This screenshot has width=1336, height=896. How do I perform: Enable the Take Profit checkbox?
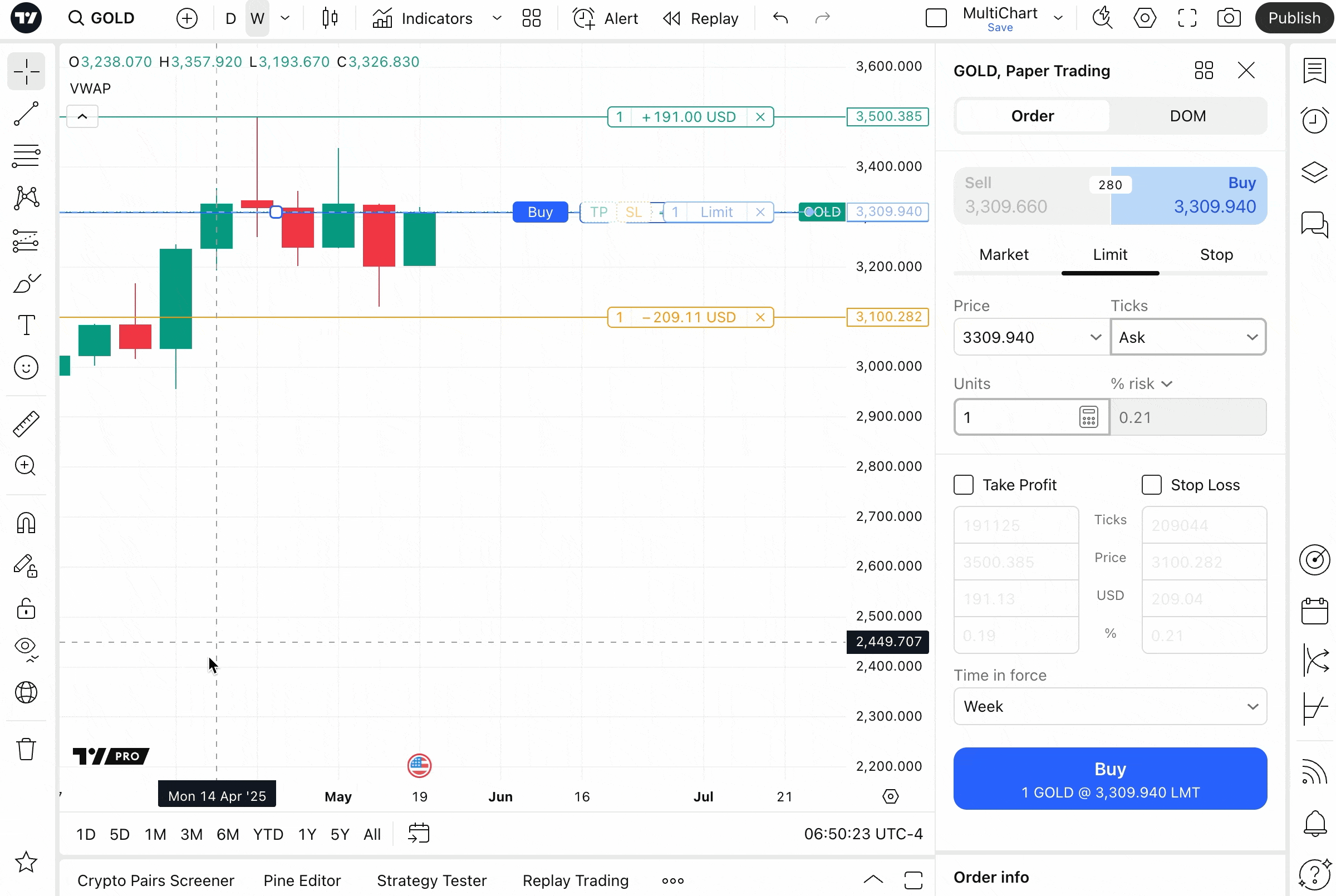tap(964, 485)
